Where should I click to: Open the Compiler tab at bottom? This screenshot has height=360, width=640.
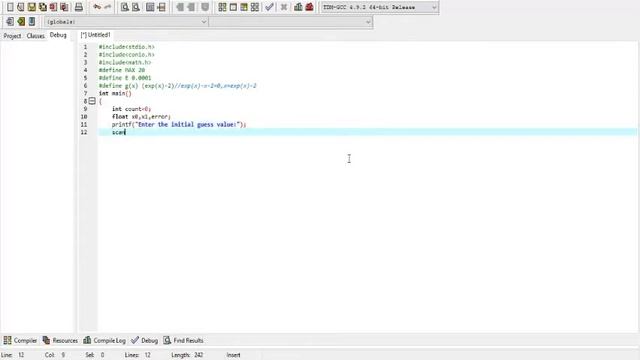pos(20,340)
